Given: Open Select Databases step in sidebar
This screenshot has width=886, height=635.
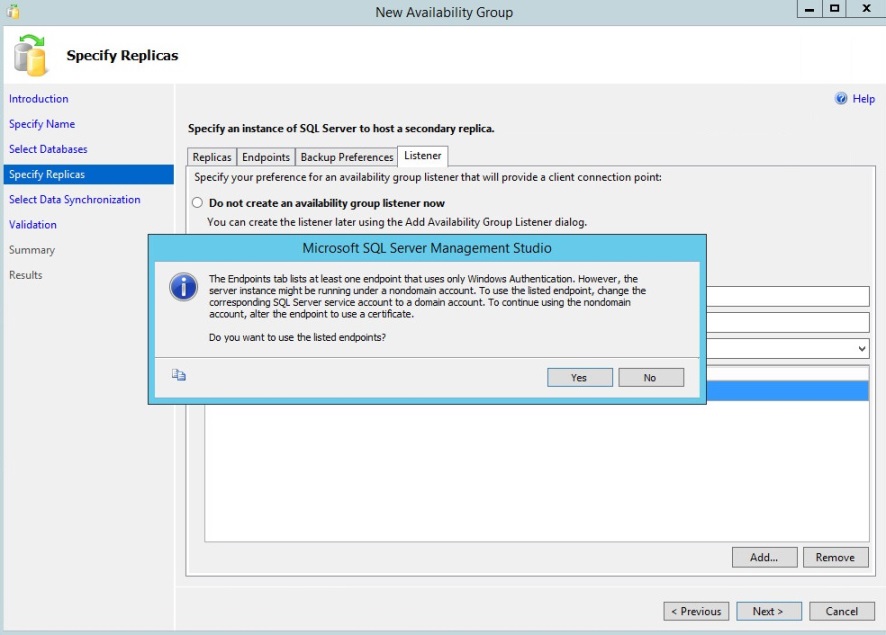Looking at the screenshot, I should pyautogui.click(x=48, y=149).
